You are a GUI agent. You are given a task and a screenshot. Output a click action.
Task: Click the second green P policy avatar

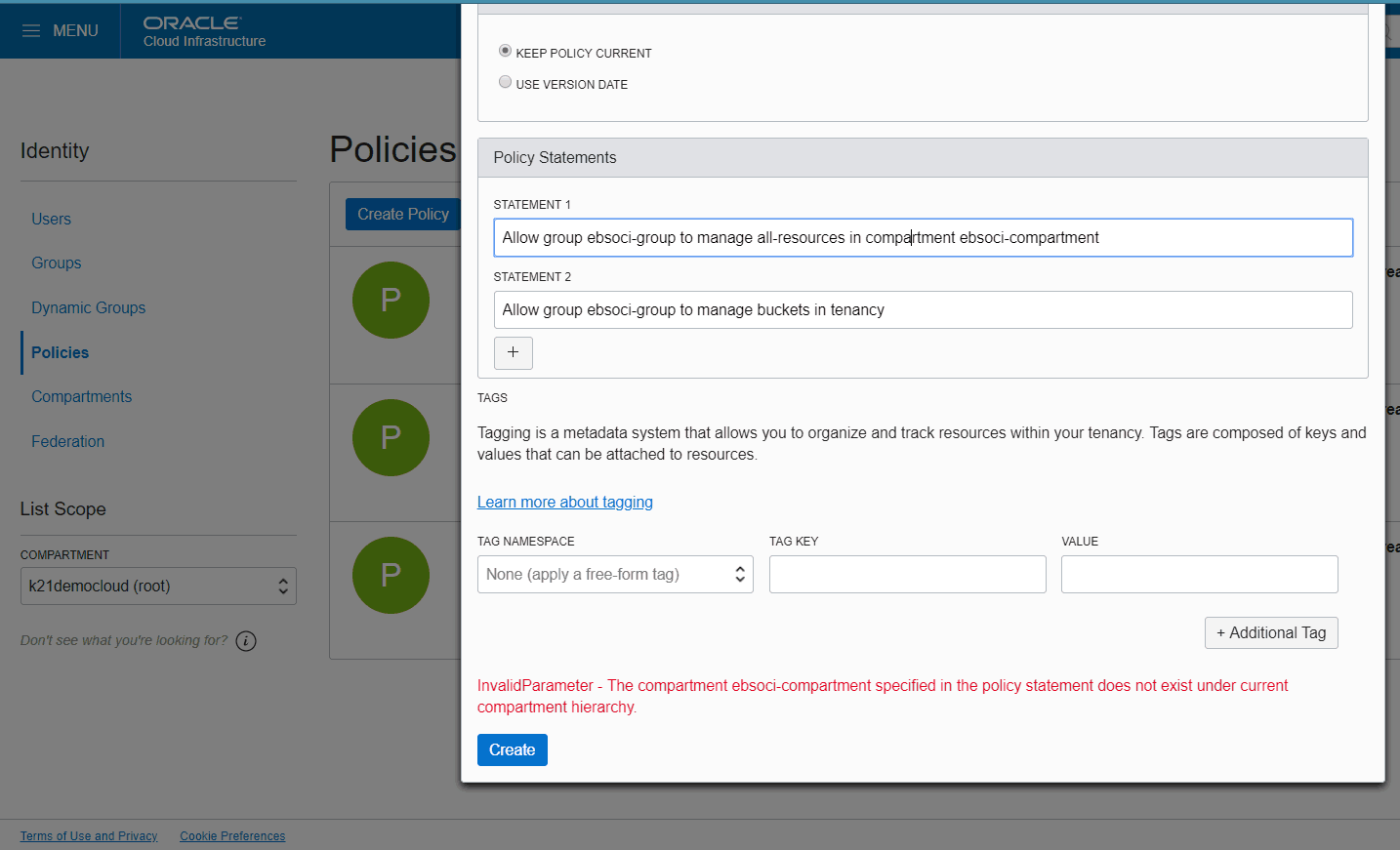(391, 437)
